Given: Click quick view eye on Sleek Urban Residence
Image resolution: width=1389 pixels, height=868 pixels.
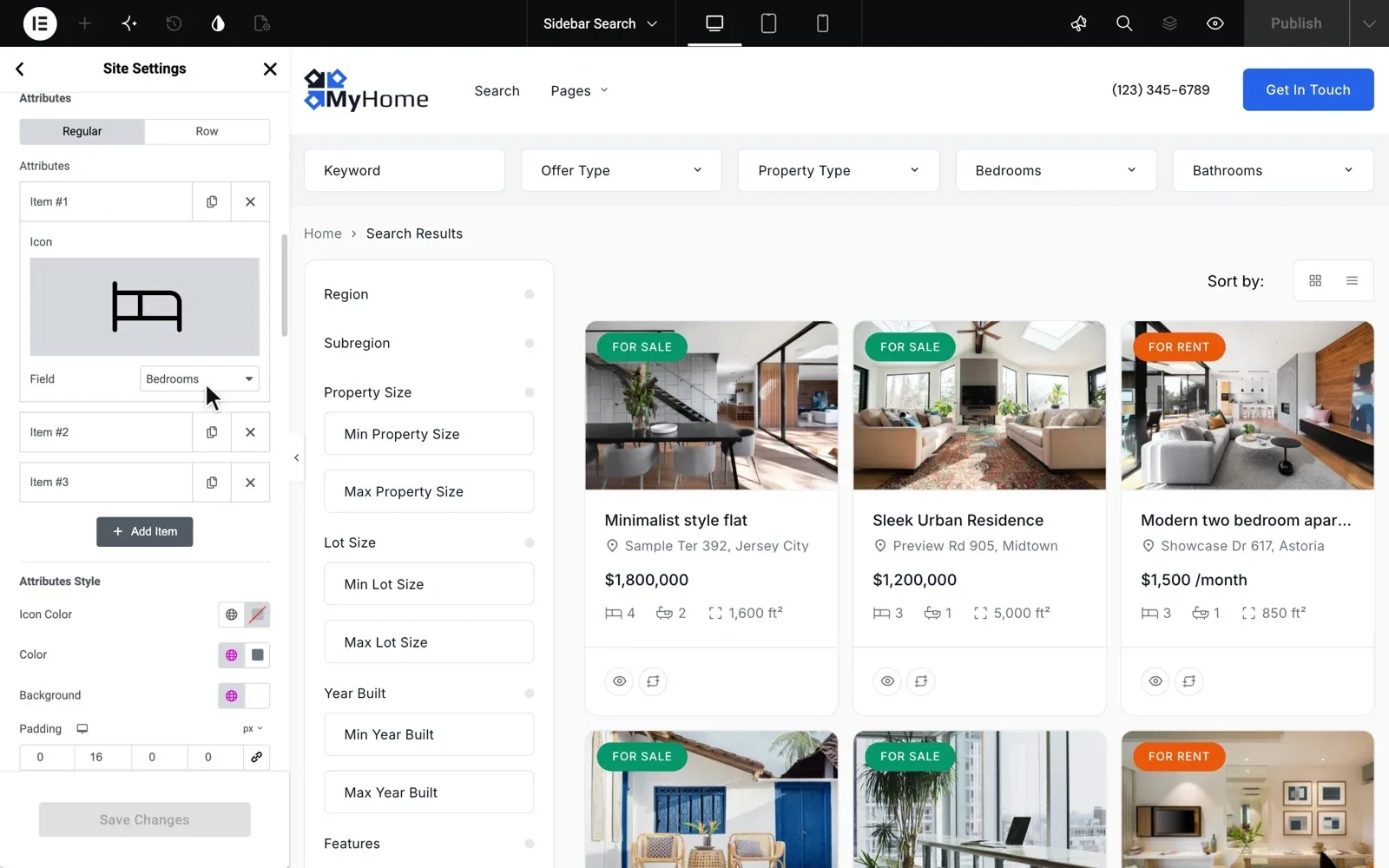Looking at the screenshot, I should (x=887, y=681).
